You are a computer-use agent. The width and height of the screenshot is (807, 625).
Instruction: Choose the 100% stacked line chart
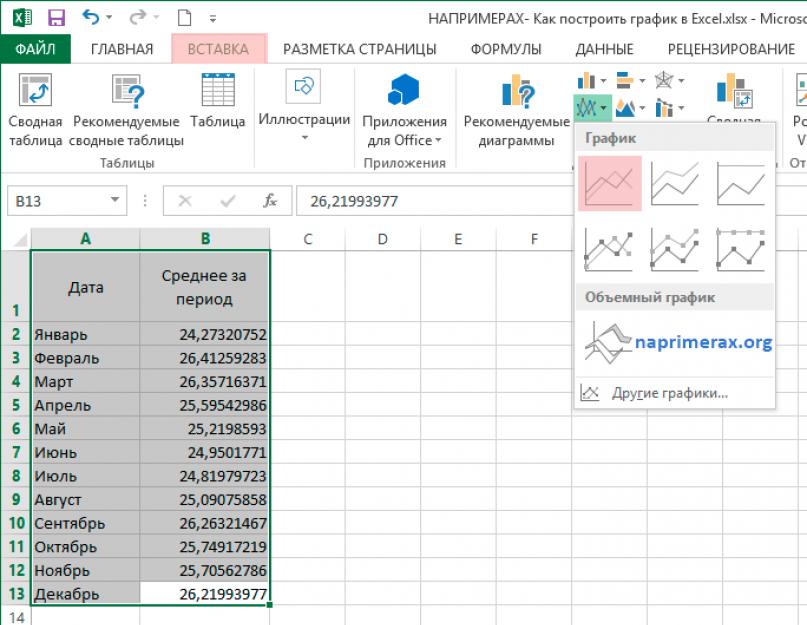pyautogui.click(x=741, y=184)
